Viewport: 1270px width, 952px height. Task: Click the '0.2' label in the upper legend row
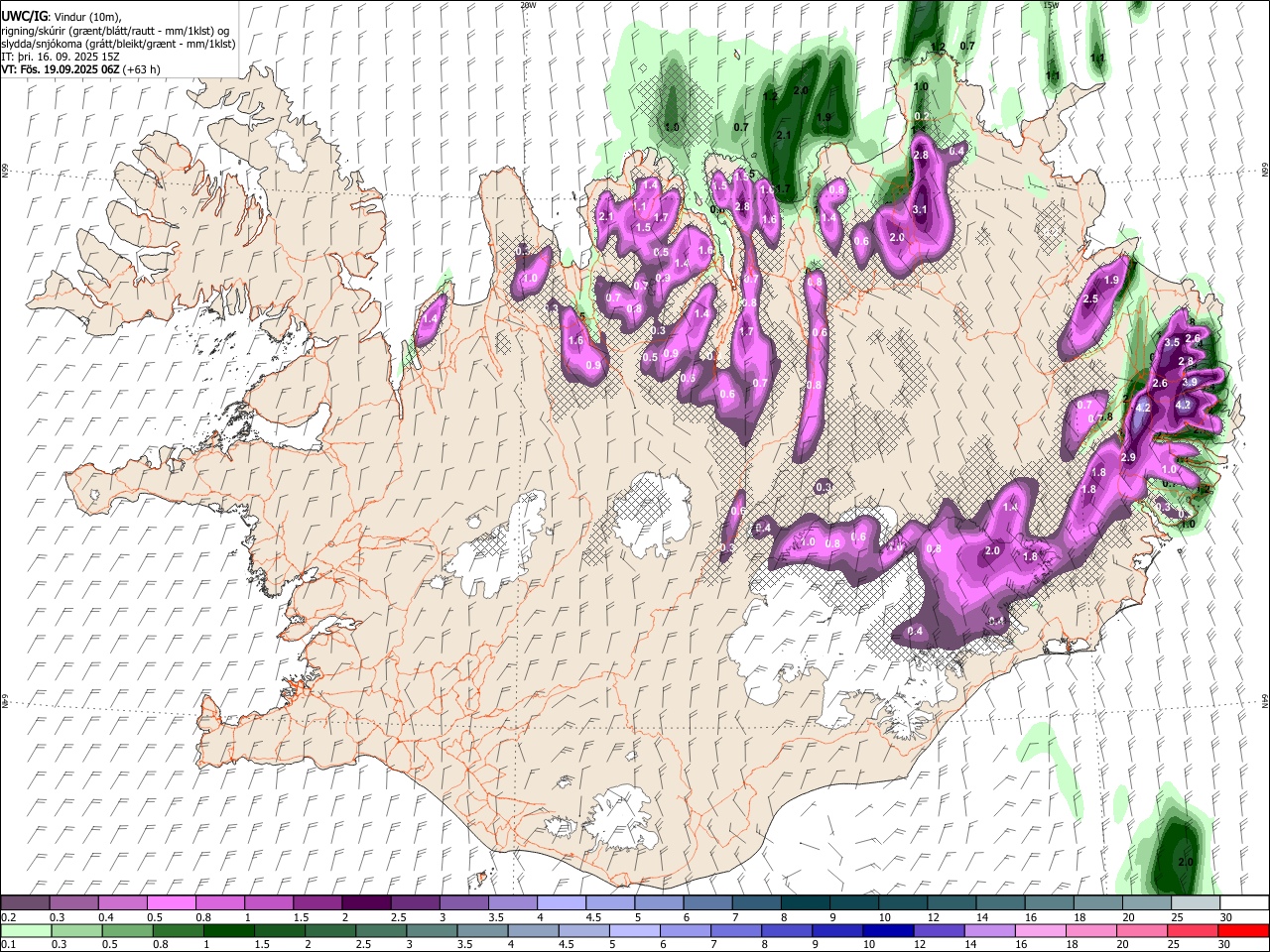pos(9,917)
